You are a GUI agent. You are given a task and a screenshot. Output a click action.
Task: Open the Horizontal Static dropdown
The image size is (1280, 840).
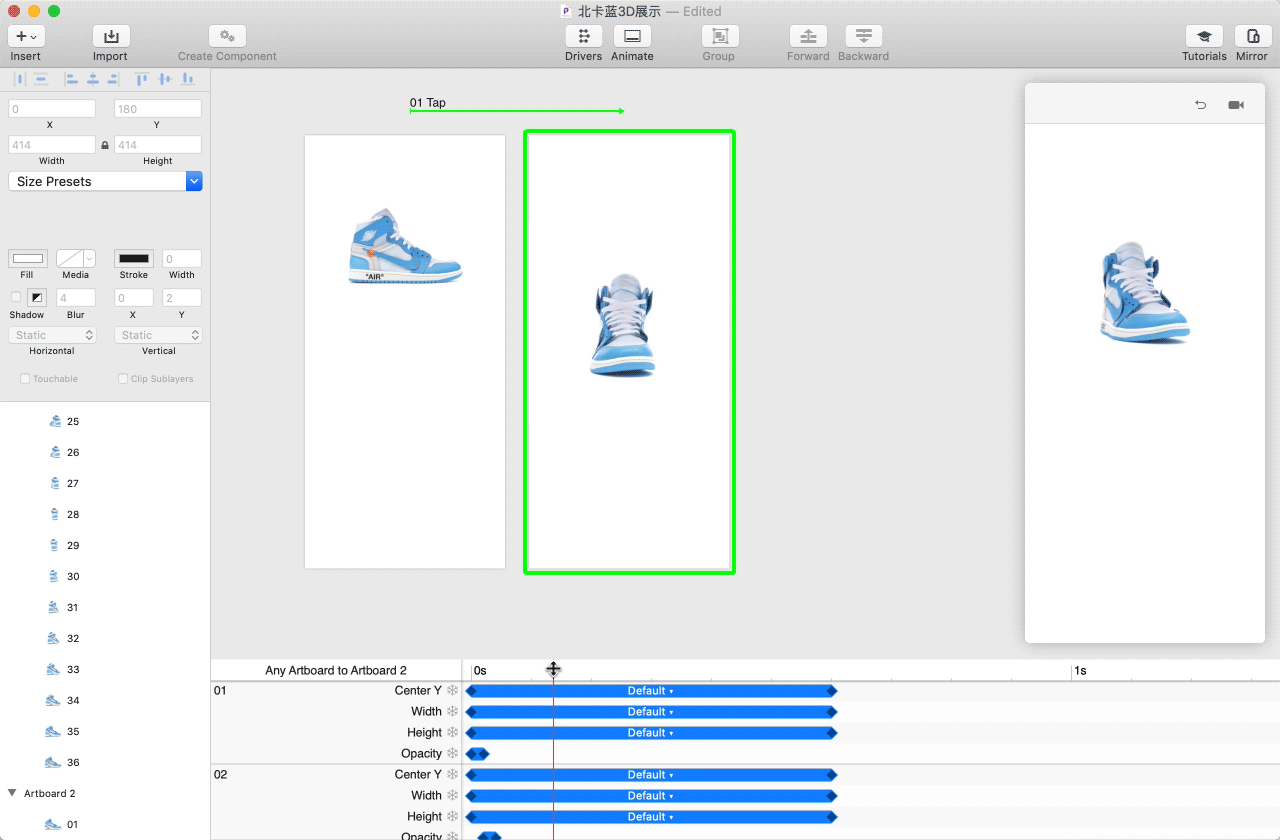tap(52, 335)
